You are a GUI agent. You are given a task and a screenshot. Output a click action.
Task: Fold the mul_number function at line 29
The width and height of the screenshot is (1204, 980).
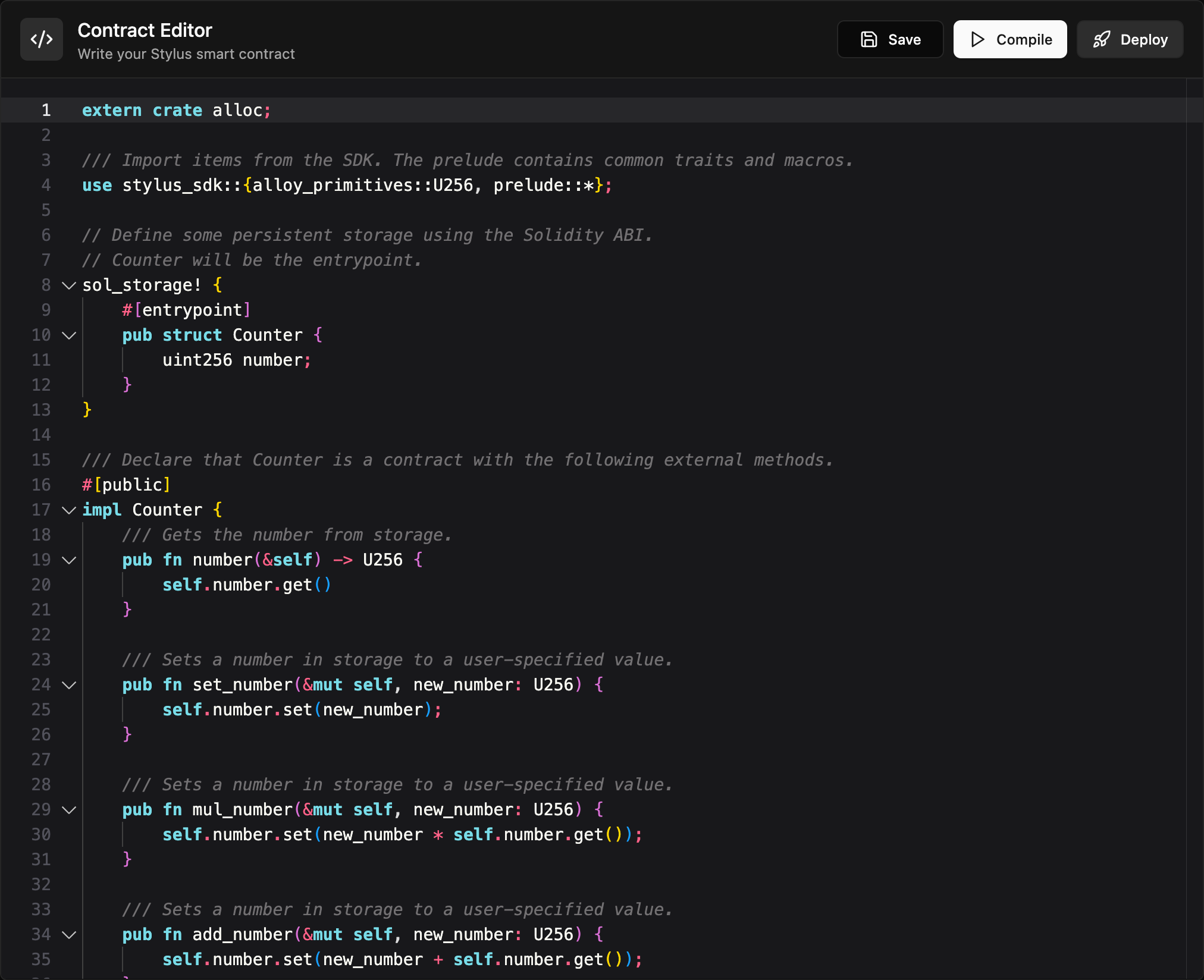point(69,810)
